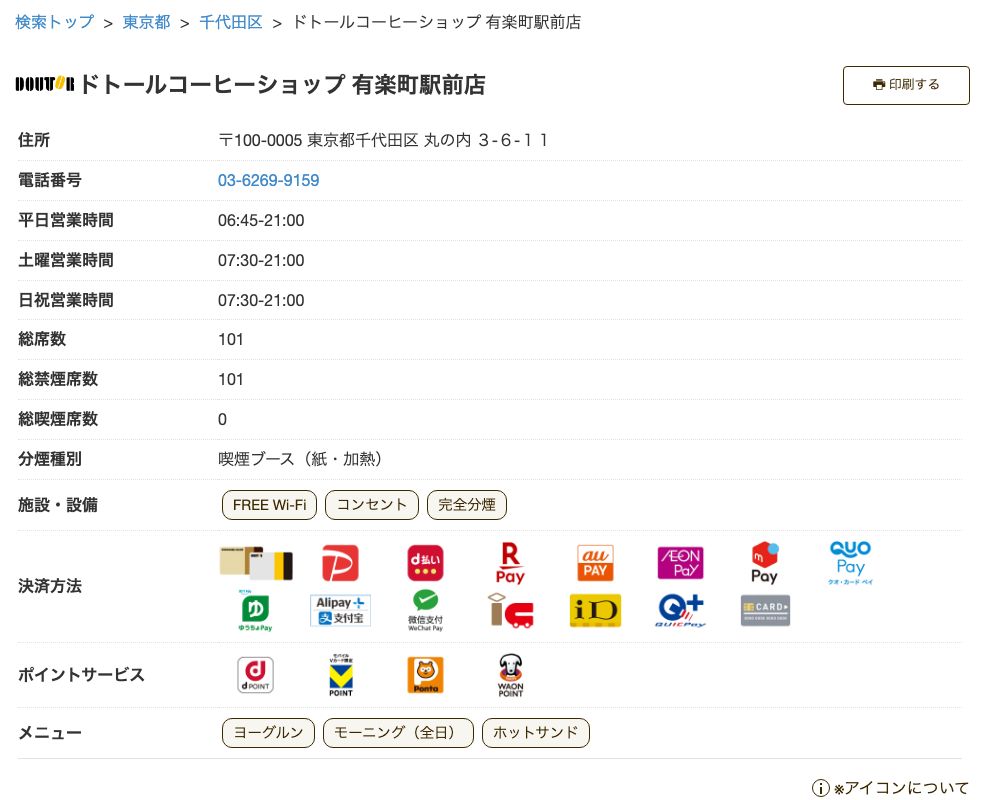Select the ヨーグルン menu tag
This screenshot has width=990, height=800.
pyautogui.click(x=268, y=732)
